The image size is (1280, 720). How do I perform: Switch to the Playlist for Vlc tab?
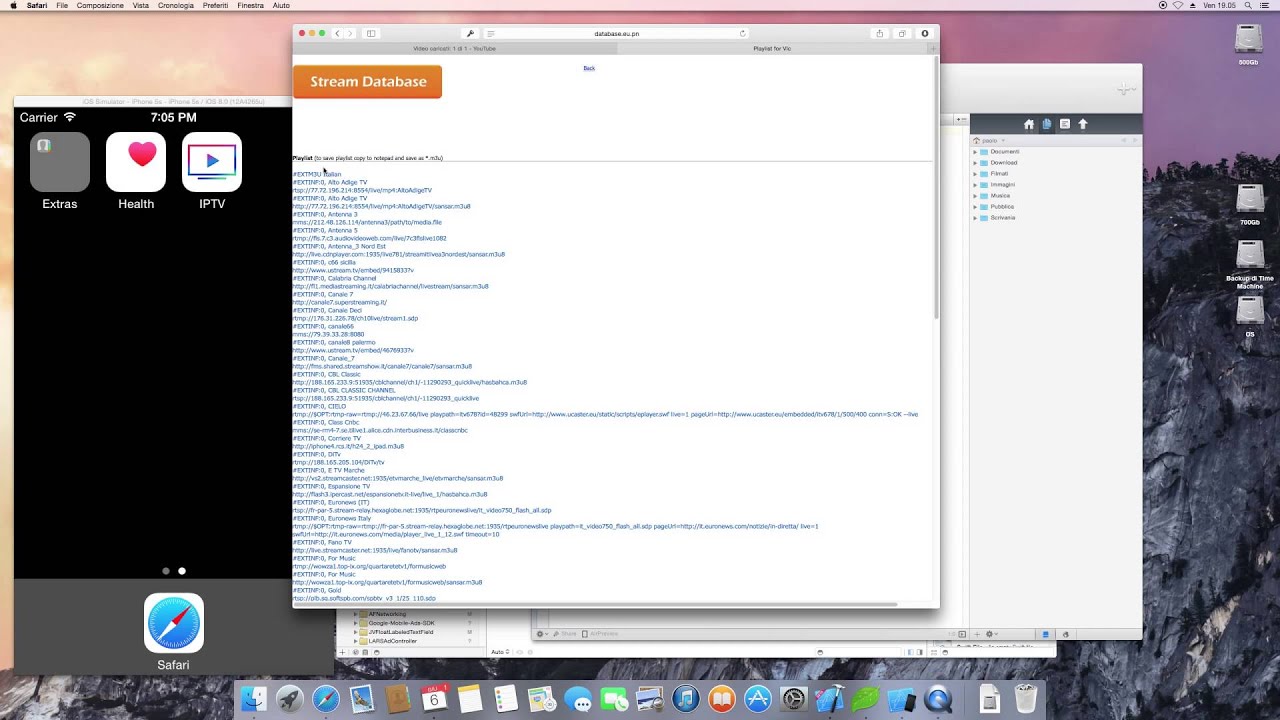(x=772, y=48)
